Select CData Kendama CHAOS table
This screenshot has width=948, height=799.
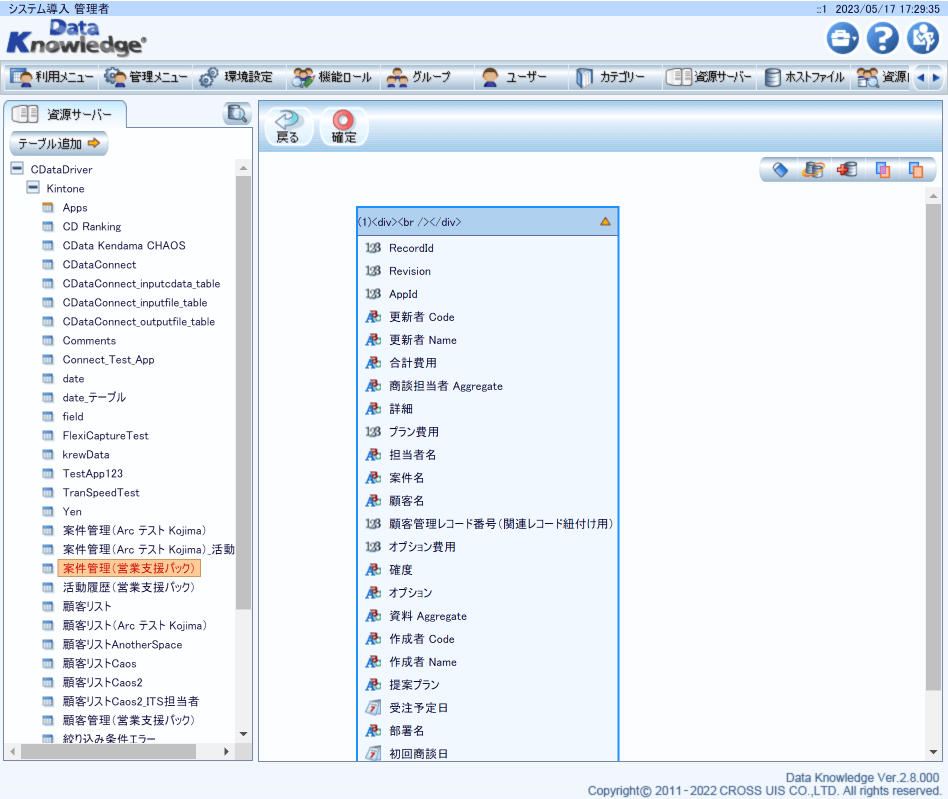click(x=124, y=245)
